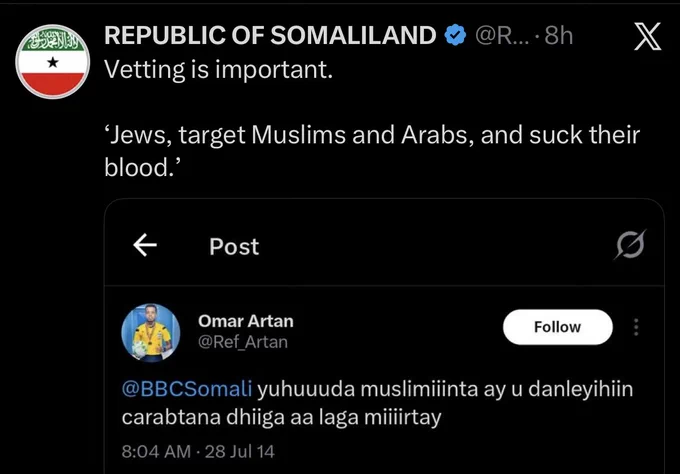Click the X logo in the corner
Viewport: 680px width, 474px height.
(648, 36)
